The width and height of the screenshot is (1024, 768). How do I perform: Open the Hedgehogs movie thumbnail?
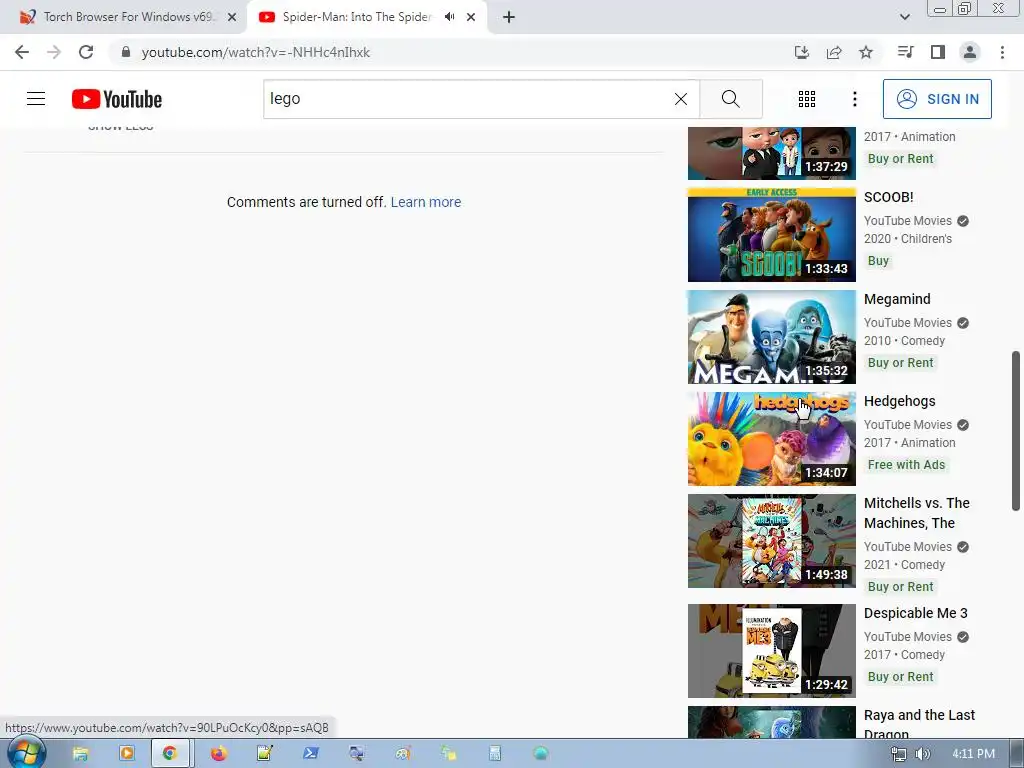pyautogui.click(x=771, y=439)
